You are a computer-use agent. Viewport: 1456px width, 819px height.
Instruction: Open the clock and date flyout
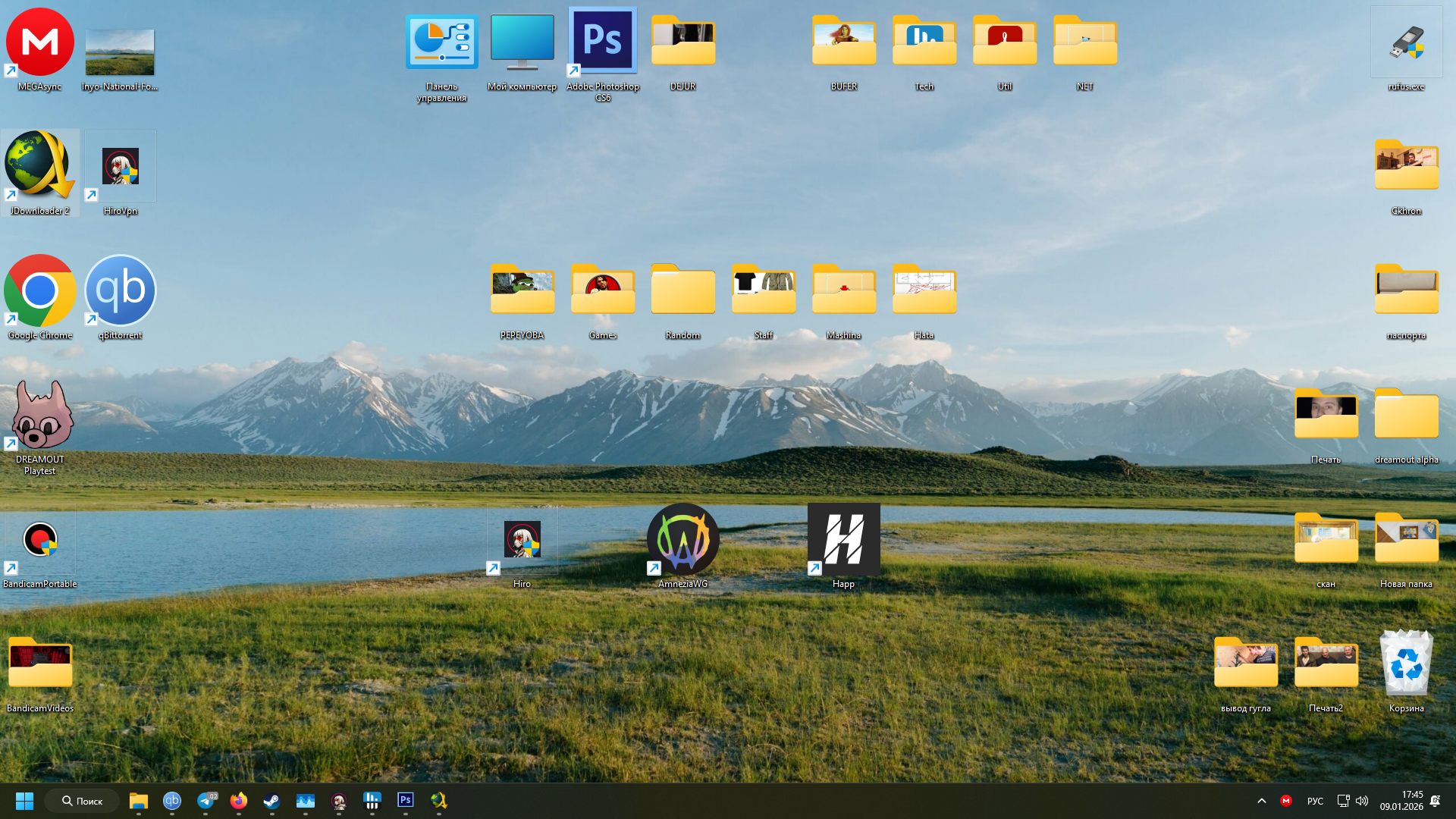1401,801
